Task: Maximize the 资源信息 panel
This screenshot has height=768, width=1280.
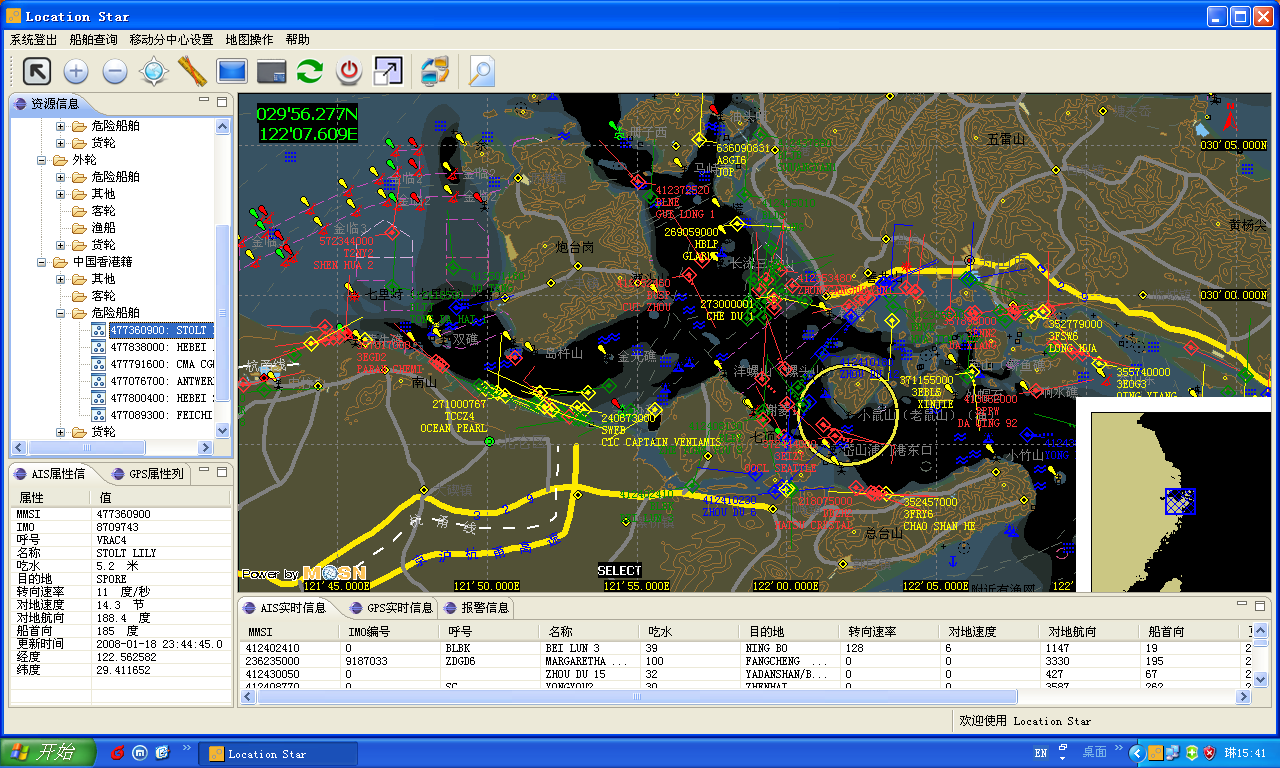Action: [x=222, y=101]
